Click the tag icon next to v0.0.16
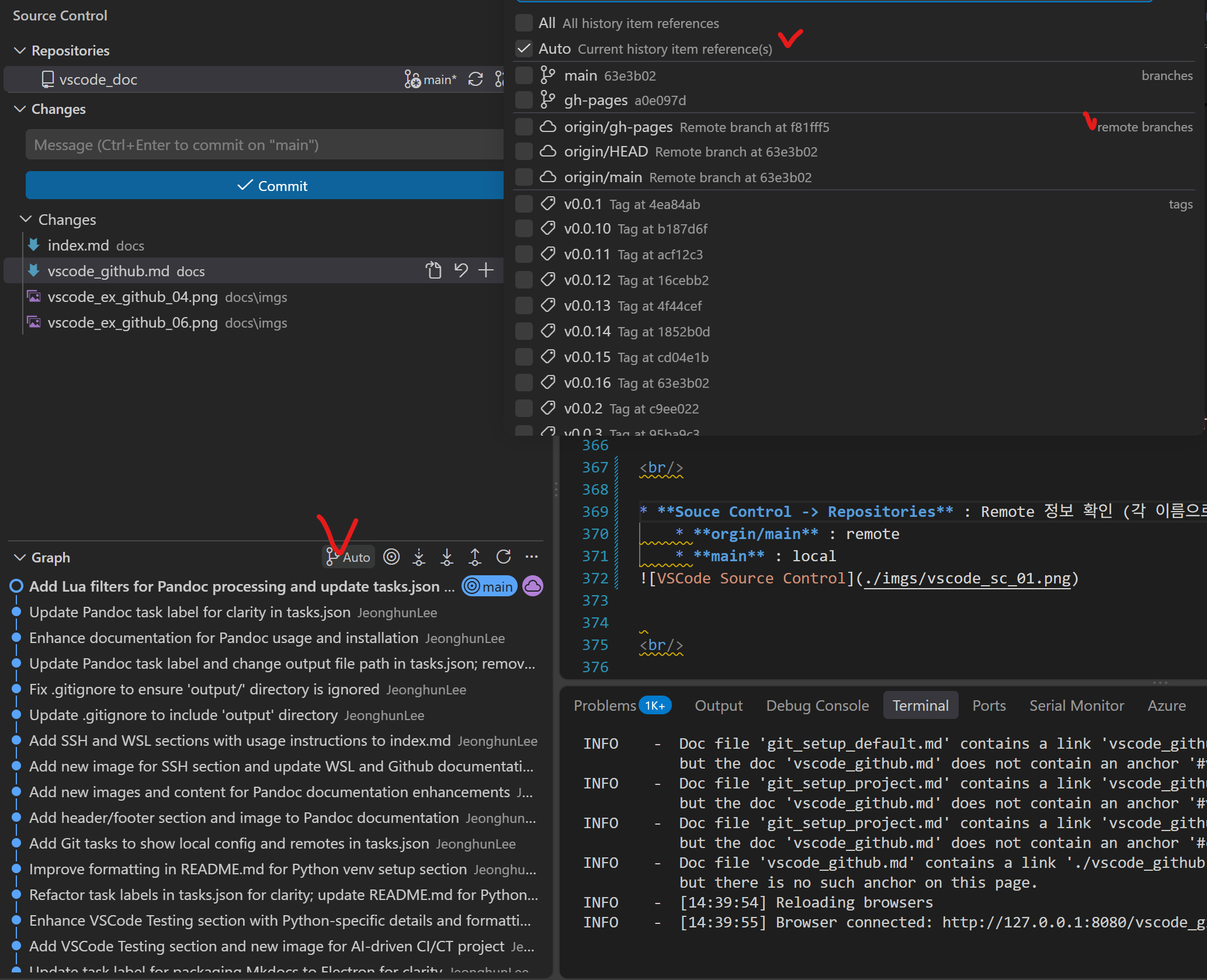The image size is (1207, 980). coord(548,383)
